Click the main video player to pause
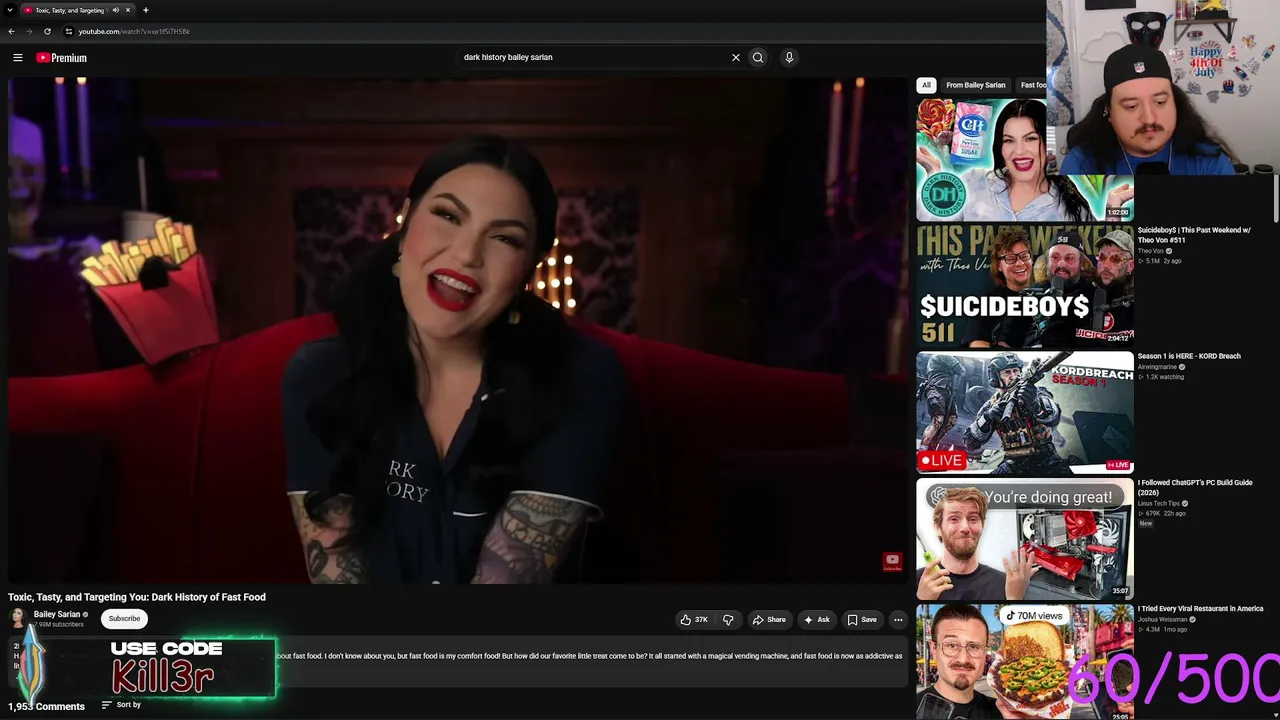The width and height of the screenshot is (1280, 720). point(458,331)
